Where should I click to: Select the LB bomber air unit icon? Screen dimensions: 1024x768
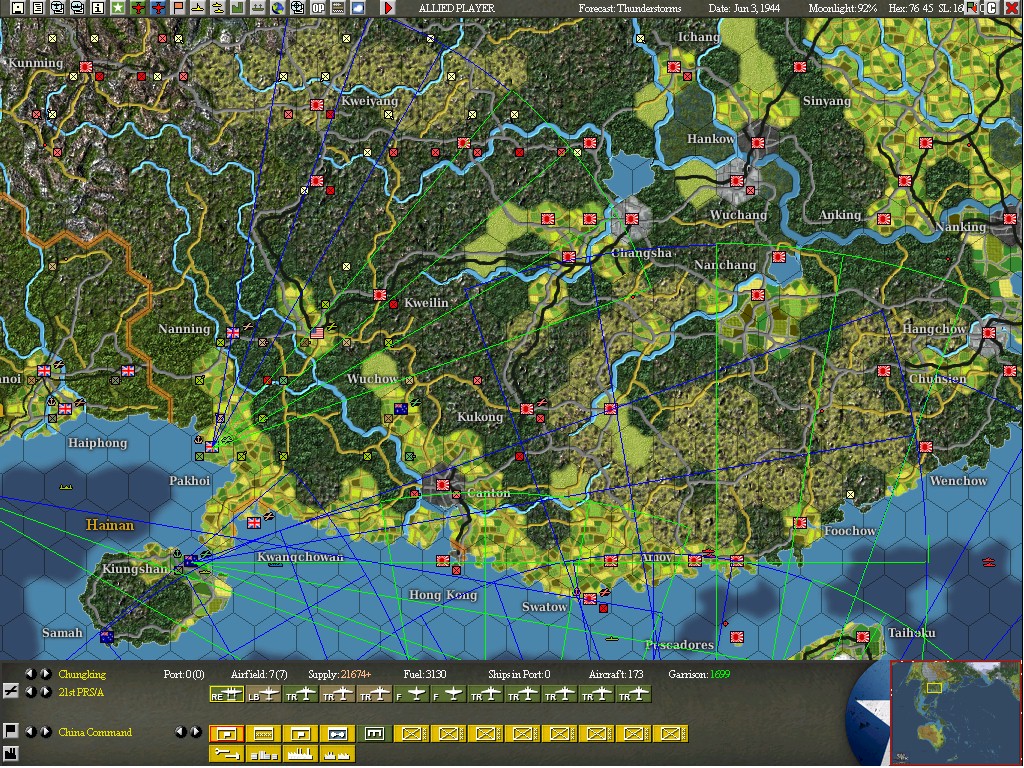coord(263,694)
